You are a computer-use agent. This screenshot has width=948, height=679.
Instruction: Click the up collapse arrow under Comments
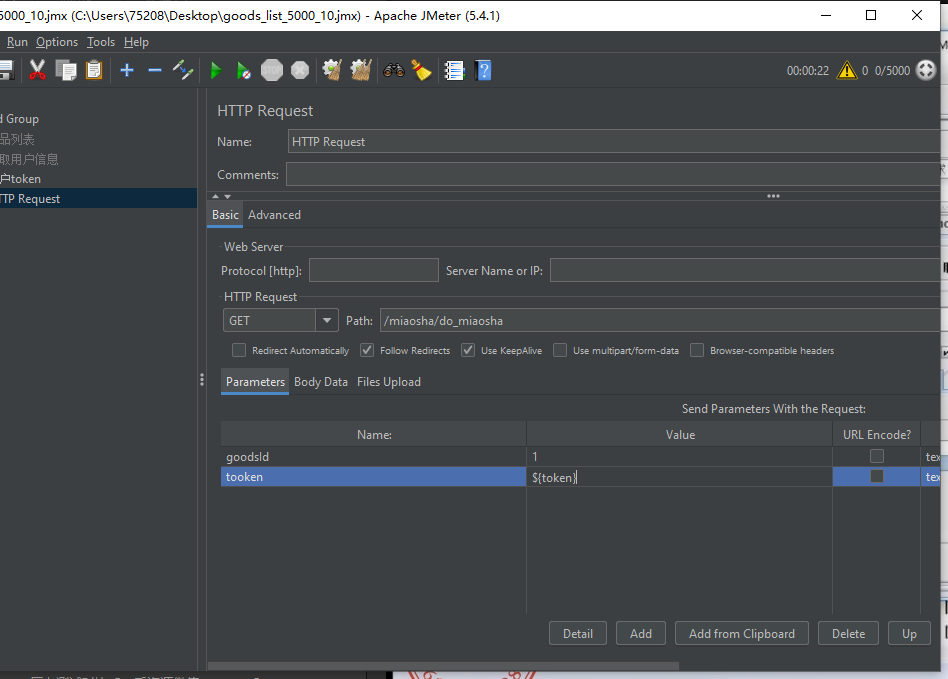point(216,197)
